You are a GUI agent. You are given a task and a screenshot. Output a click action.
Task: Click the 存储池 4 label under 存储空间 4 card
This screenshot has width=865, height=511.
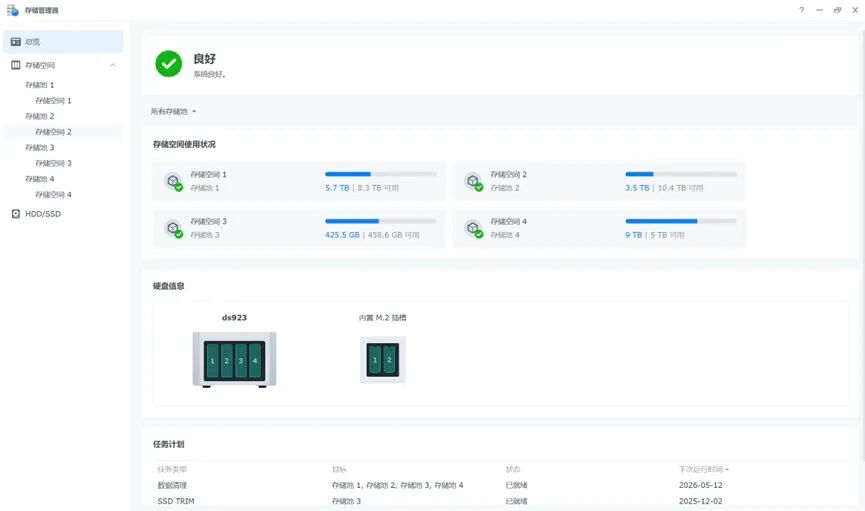click(505, 235)
